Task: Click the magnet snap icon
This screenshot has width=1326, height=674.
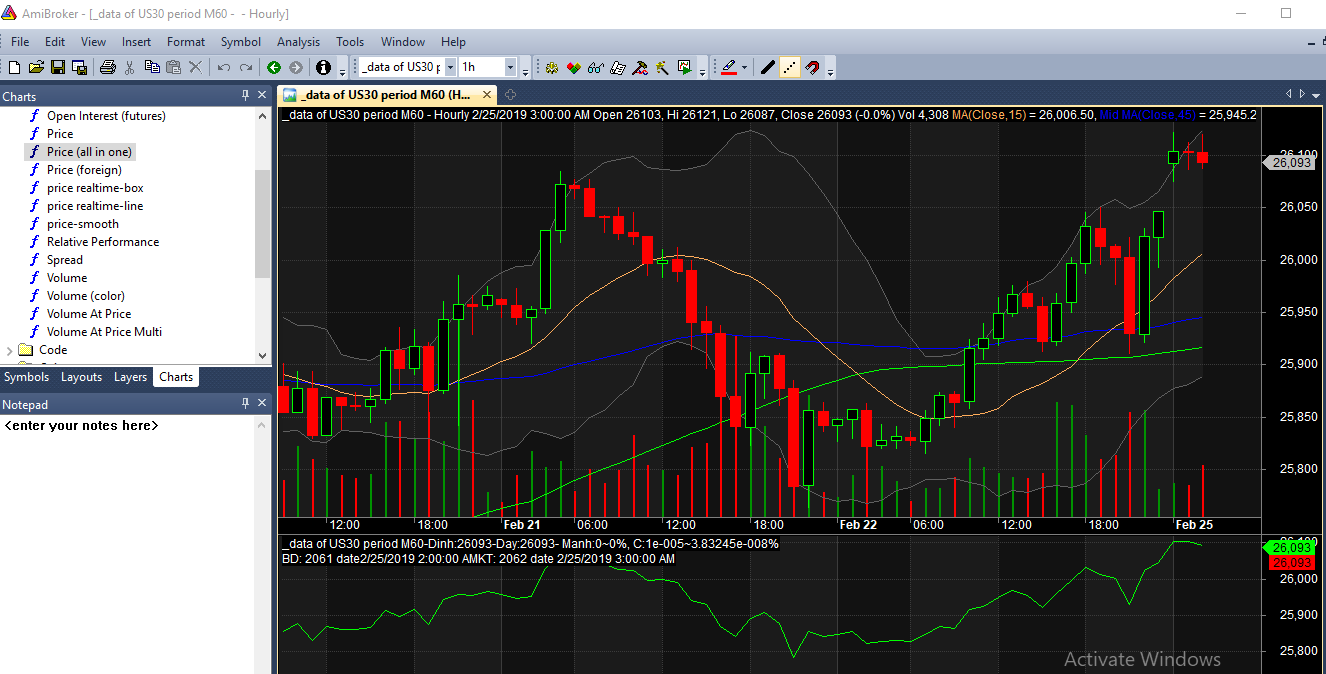Action: 812,67
